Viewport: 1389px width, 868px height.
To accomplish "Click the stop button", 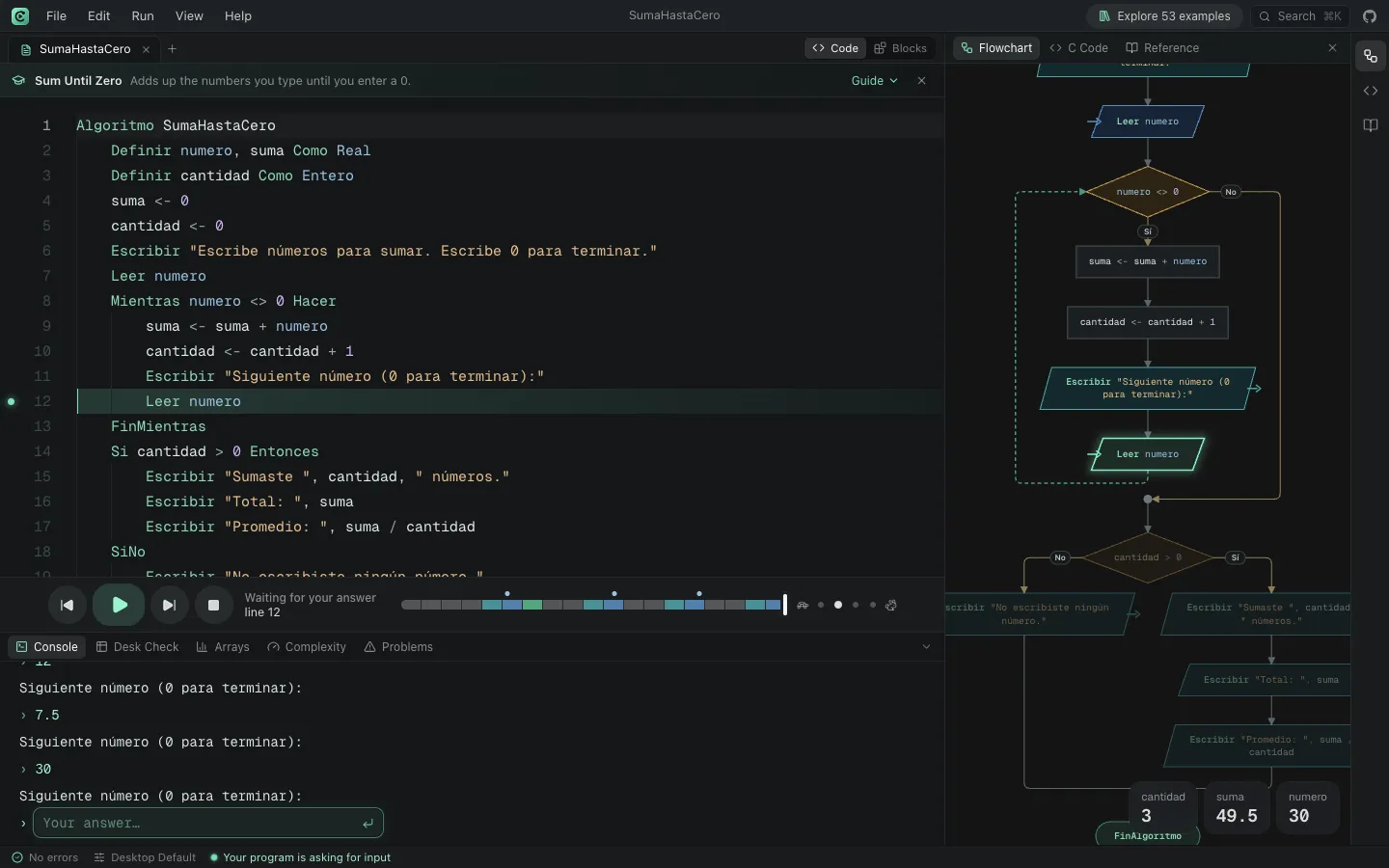I will click(214, 605).
